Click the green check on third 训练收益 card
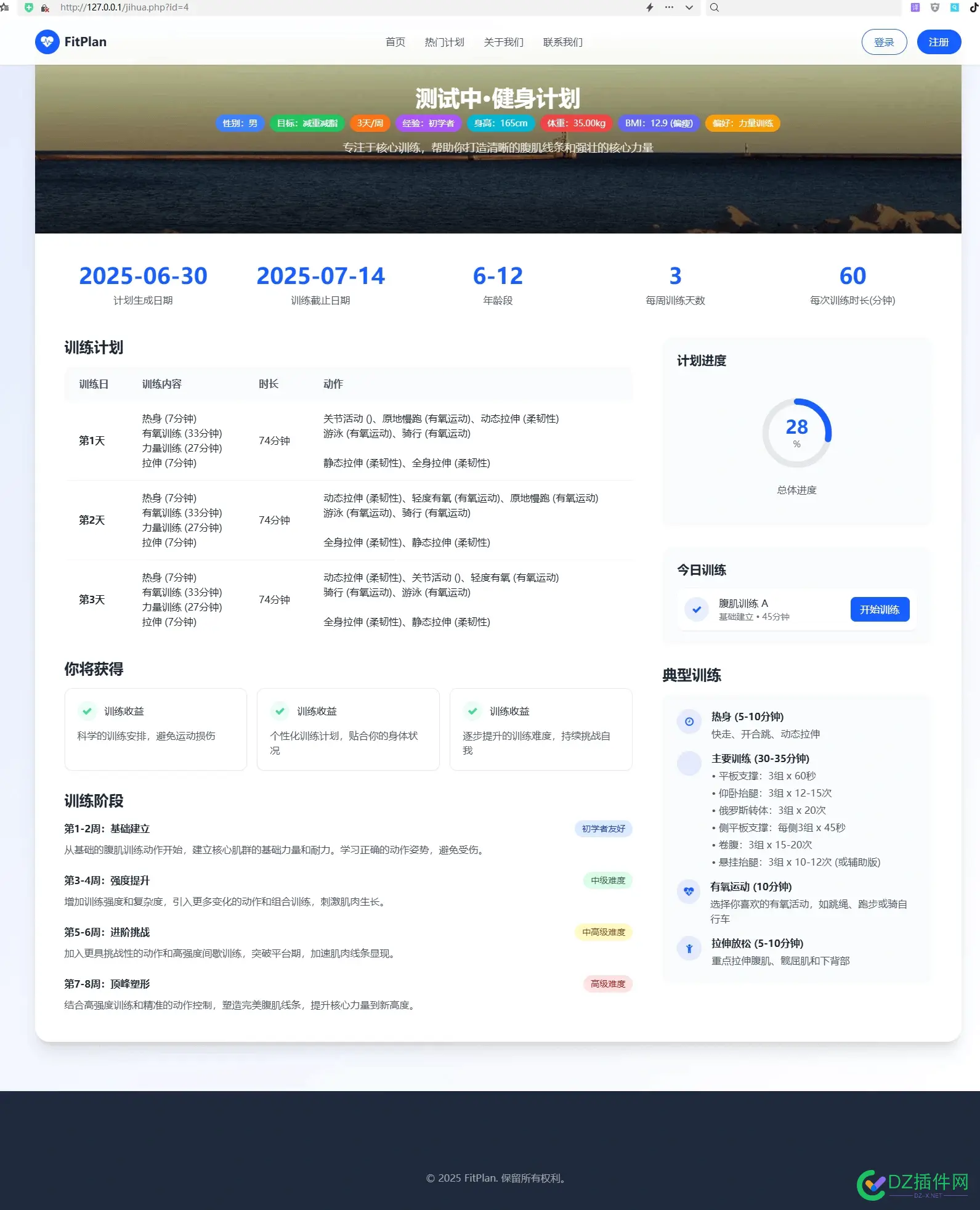The width and height of the screenshot is (980, 1210). (x=472, y=711)
